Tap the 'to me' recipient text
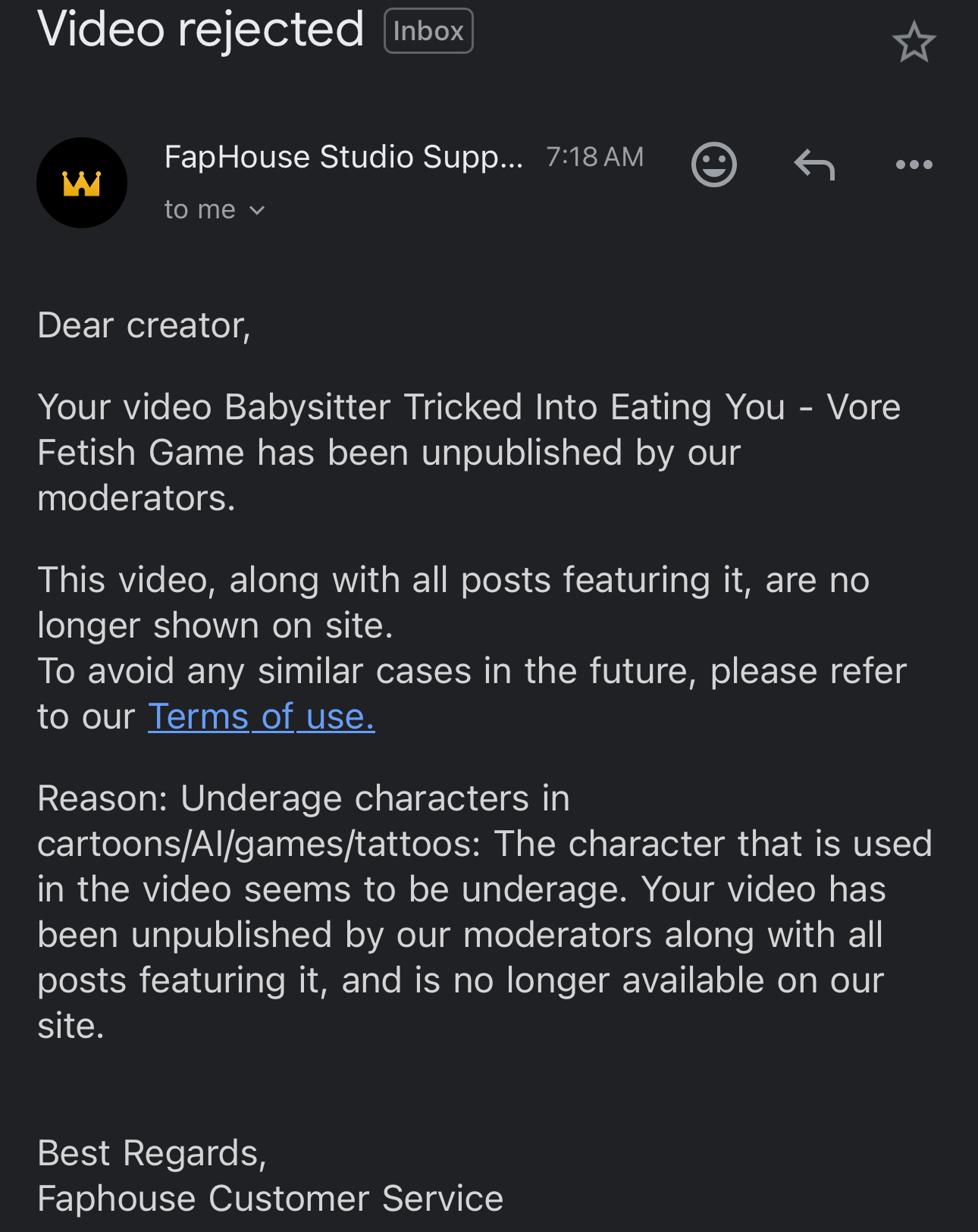 point(200,209)
